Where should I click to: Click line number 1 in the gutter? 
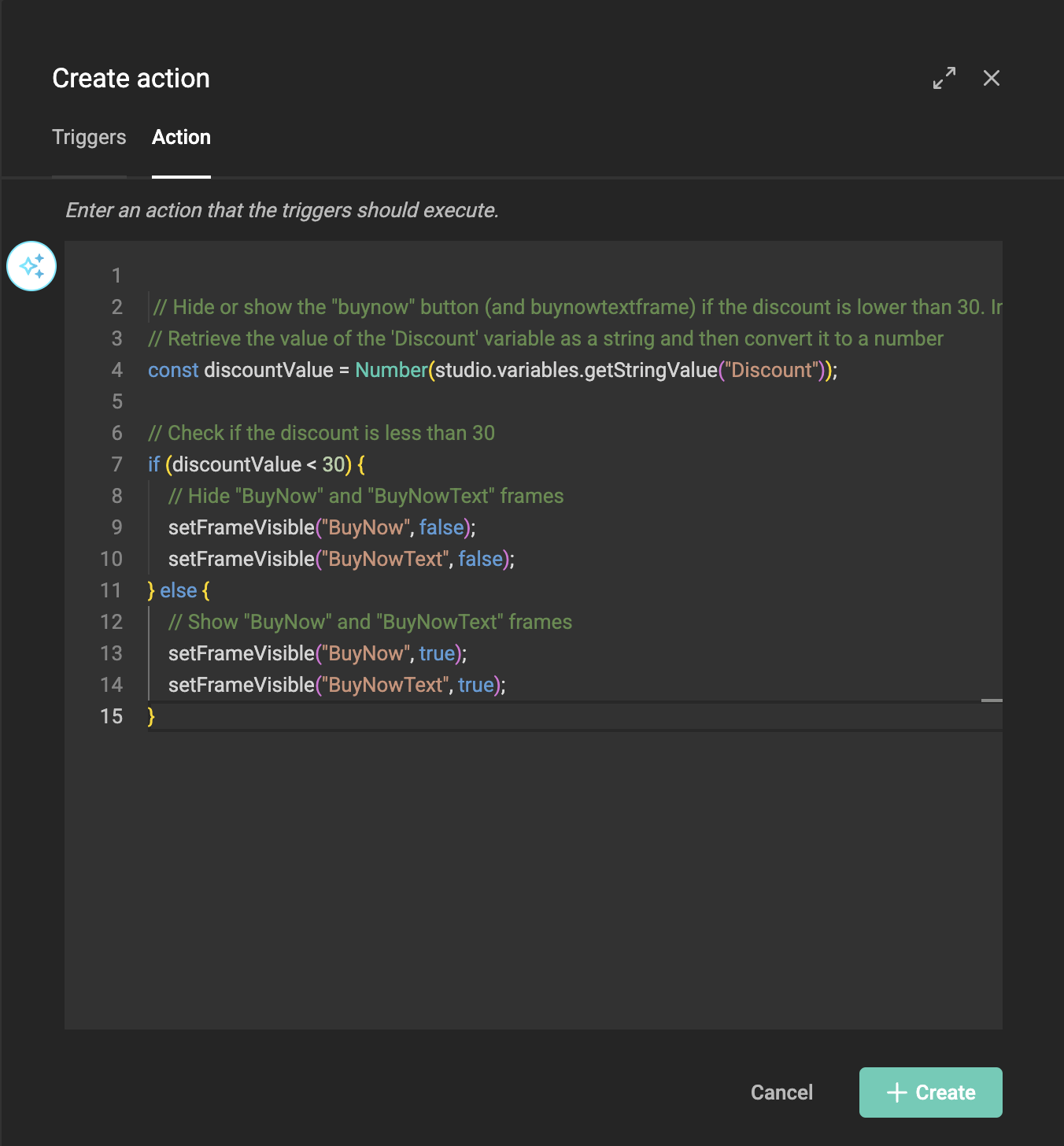116,275
